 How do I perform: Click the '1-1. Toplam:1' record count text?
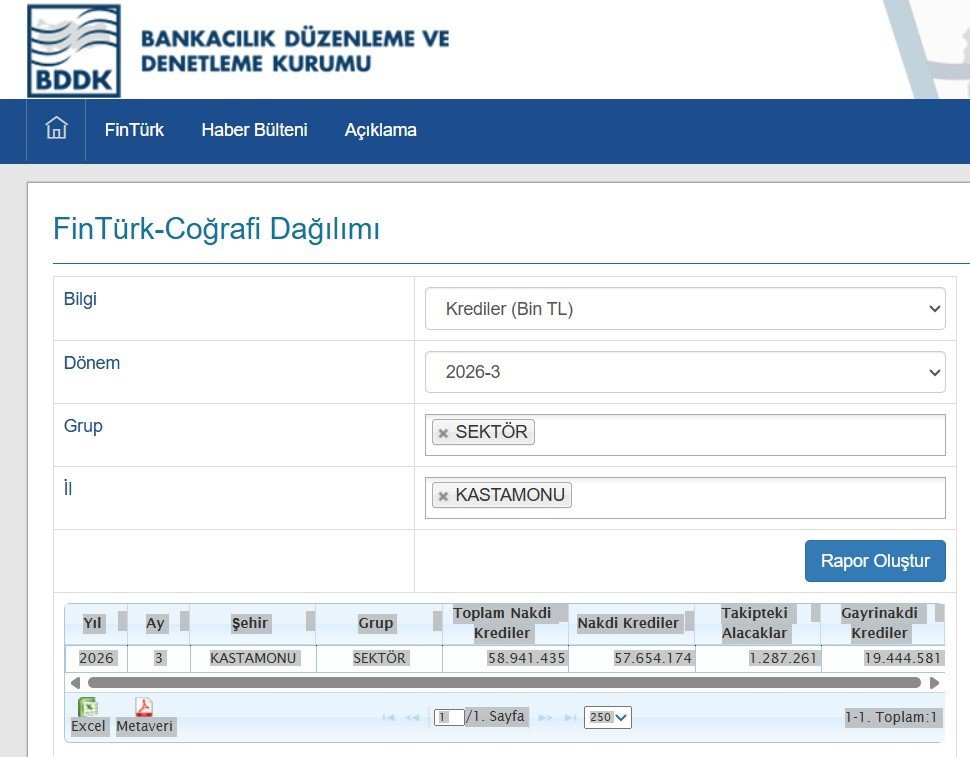point(891,717)
